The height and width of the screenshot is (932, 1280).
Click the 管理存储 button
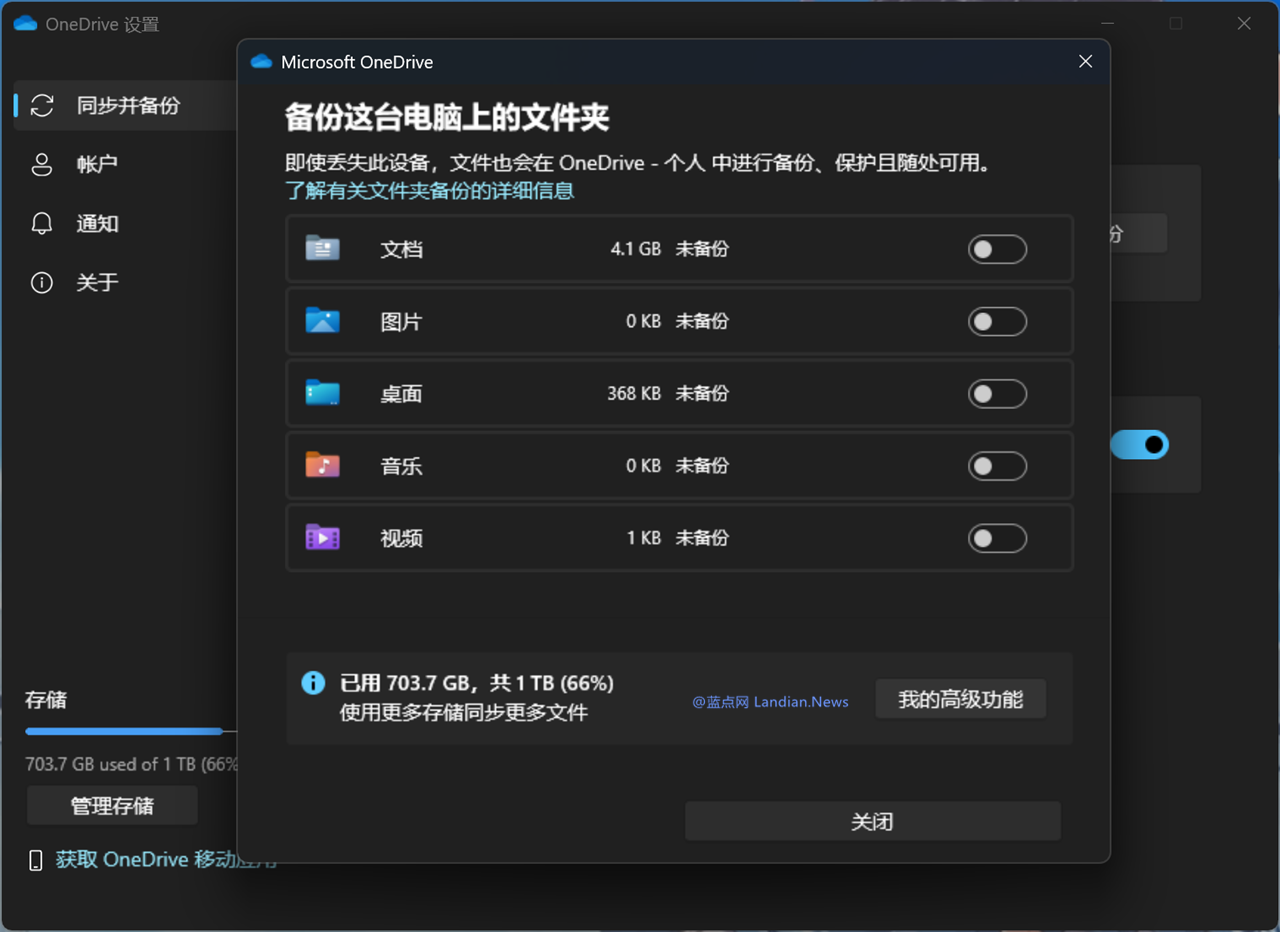click(112, 805)
